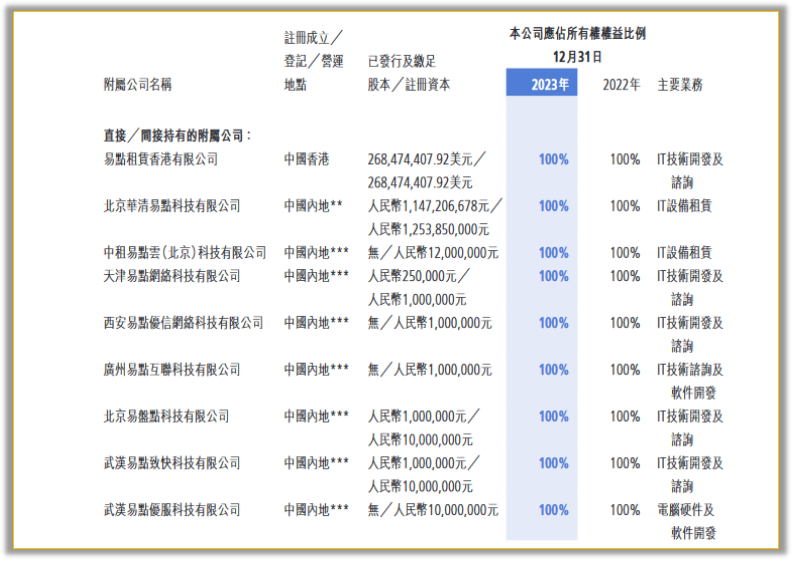793x561 pixels.
Task: Click the '2022年' column header
Action: (x=621, y=84)
